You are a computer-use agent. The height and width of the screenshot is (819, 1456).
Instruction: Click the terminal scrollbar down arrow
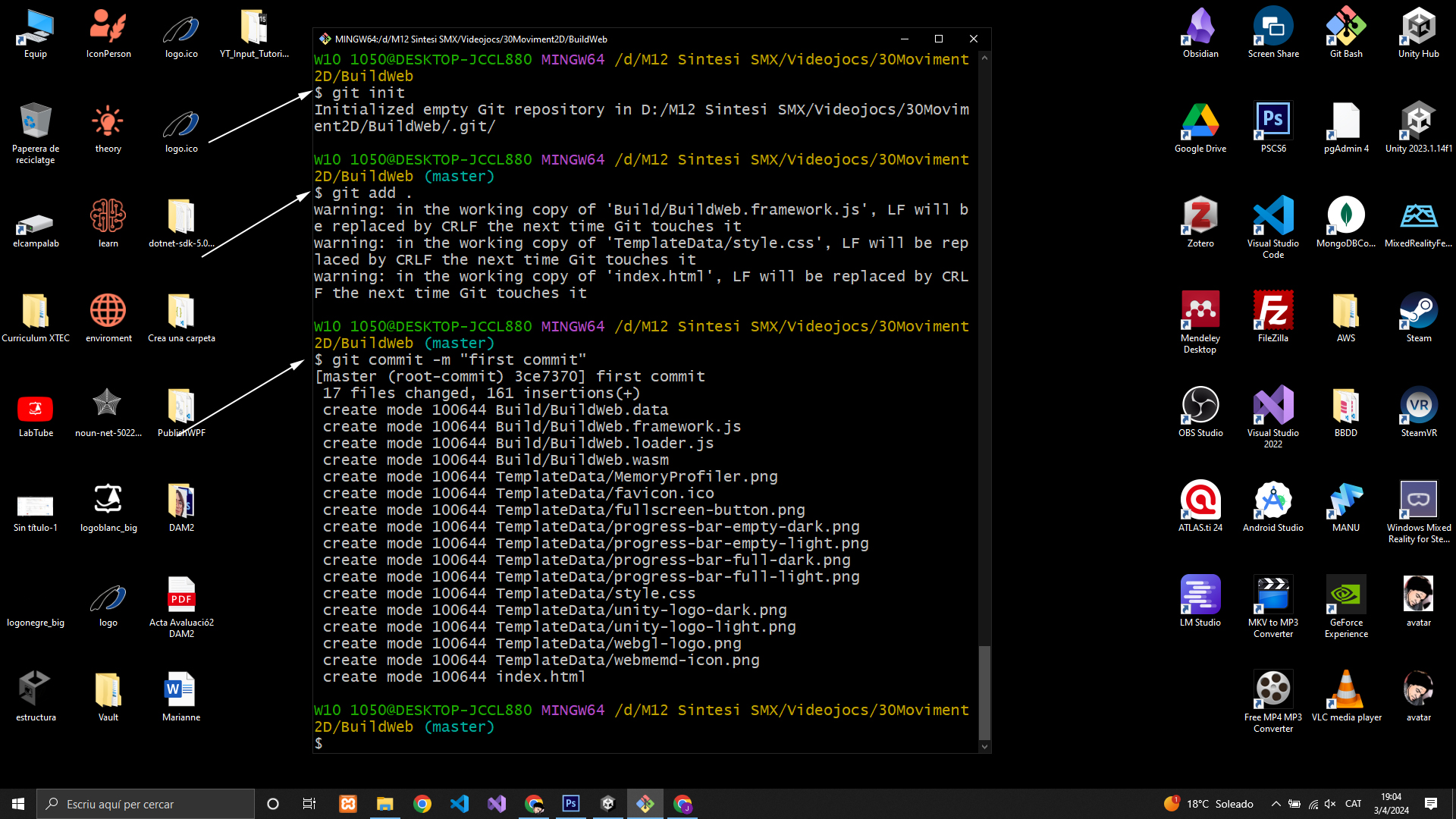point(984,746)
